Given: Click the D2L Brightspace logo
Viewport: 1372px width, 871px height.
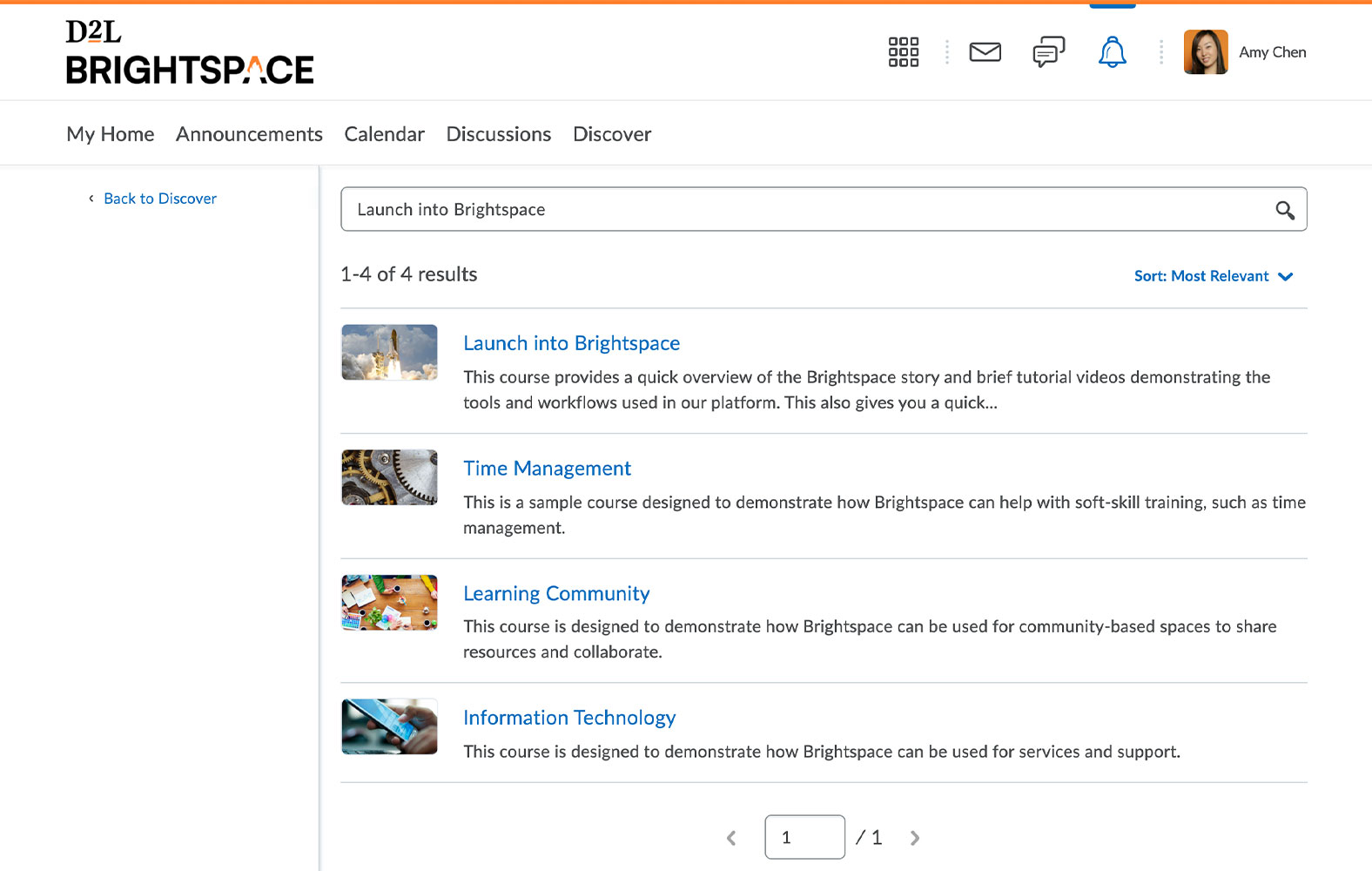Looking at the screenshot, I should pyautogui.click(x=190, y=52).
